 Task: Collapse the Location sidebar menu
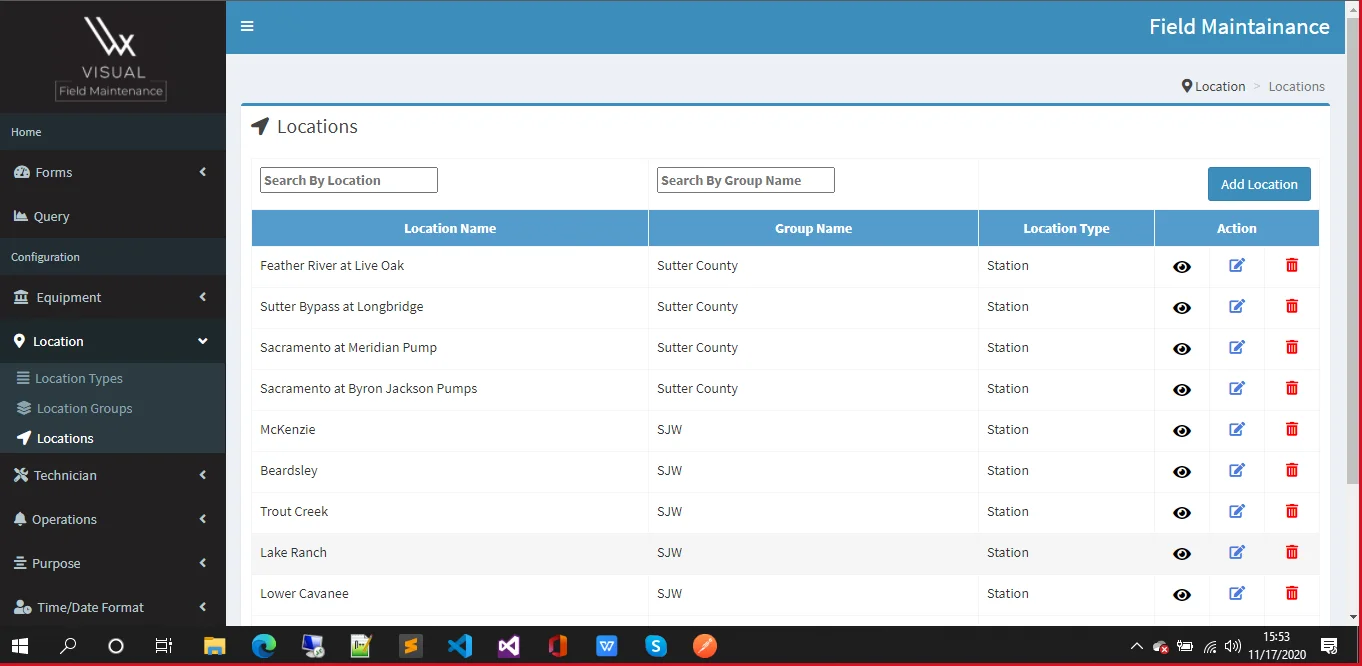[112, 341]
